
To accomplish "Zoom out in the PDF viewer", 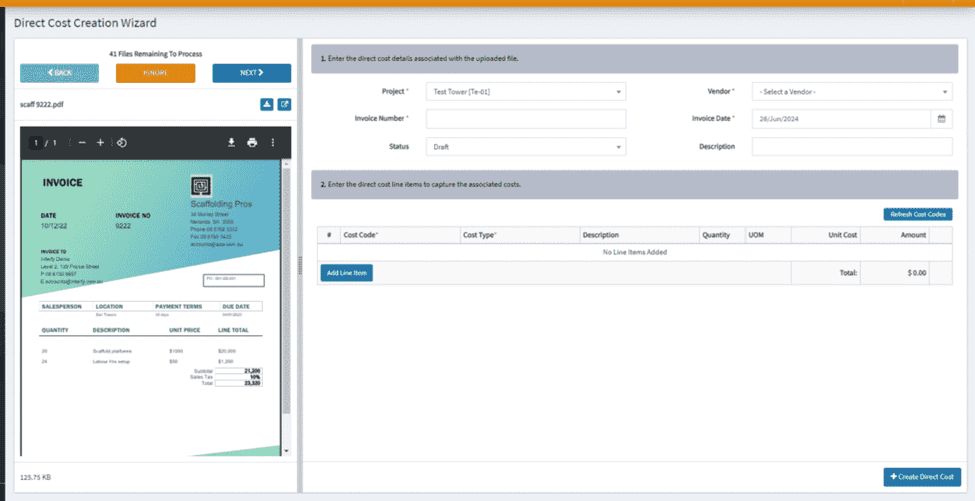I will point(82,143).
